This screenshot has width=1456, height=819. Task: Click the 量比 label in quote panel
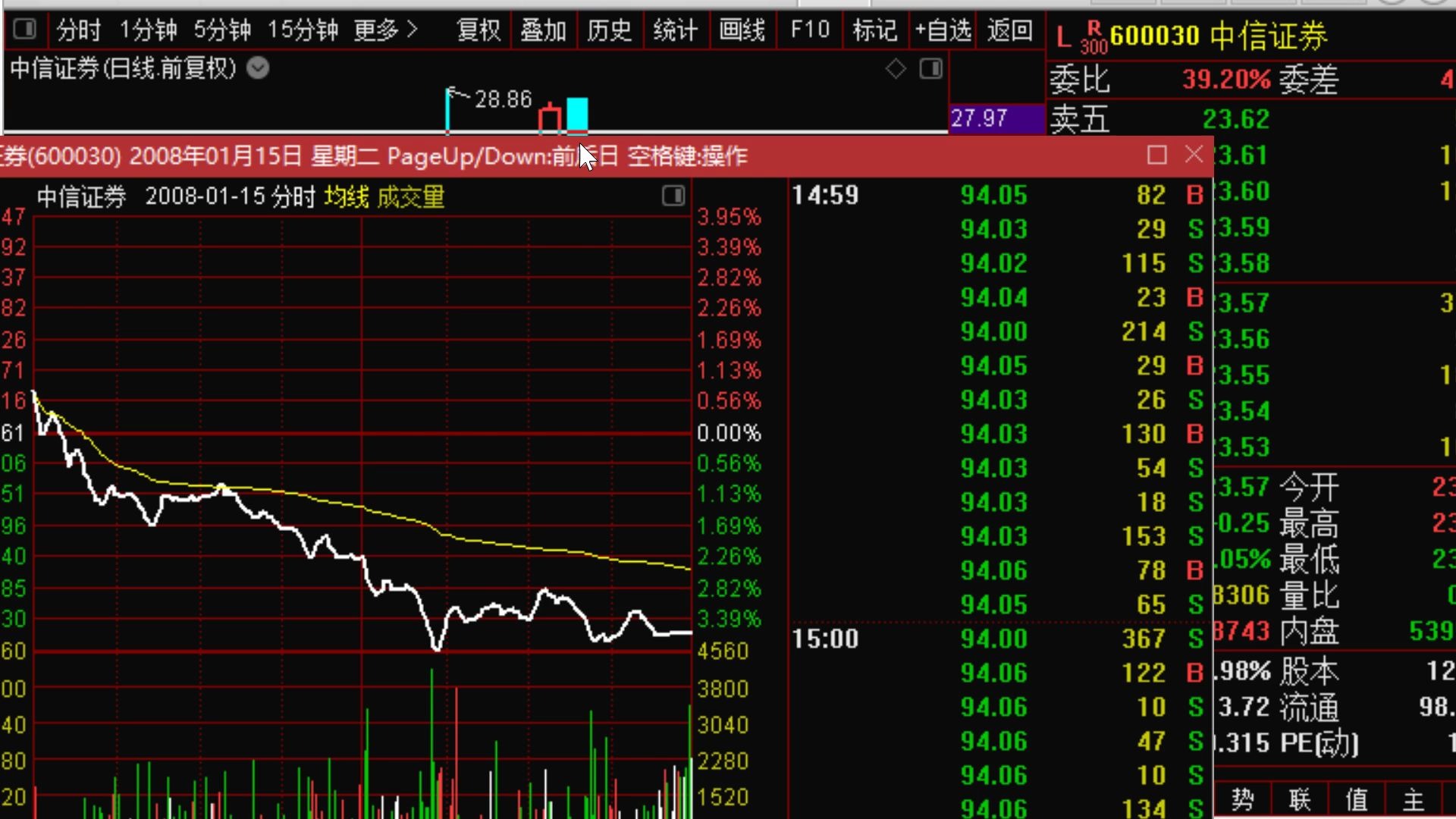(1310, 596)
